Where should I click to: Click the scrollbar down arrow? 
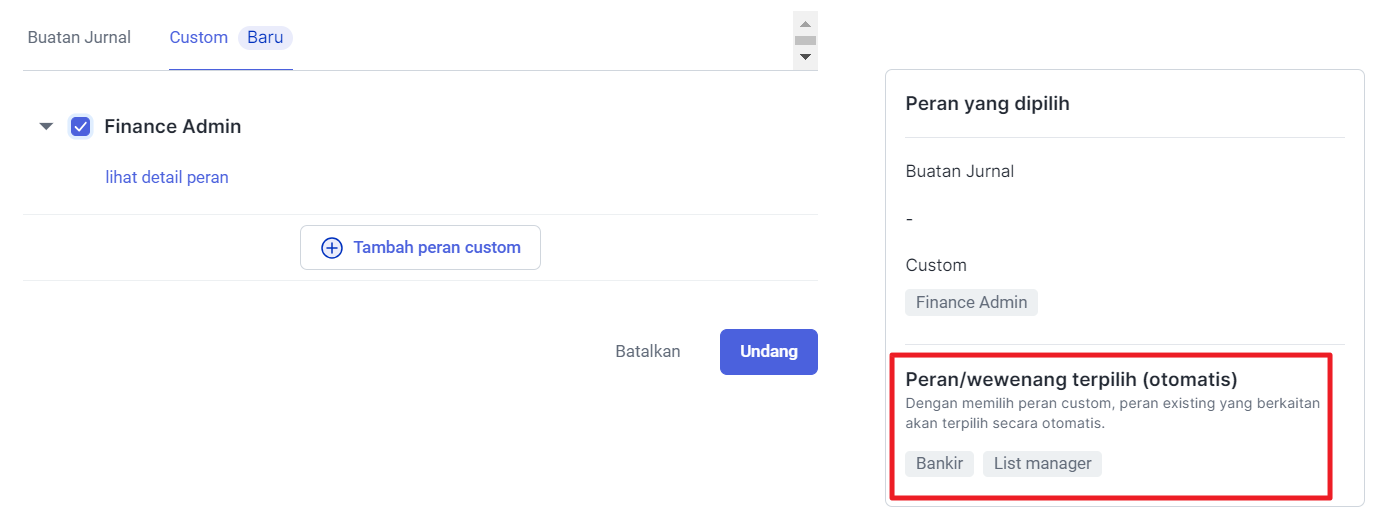[805, 58]
